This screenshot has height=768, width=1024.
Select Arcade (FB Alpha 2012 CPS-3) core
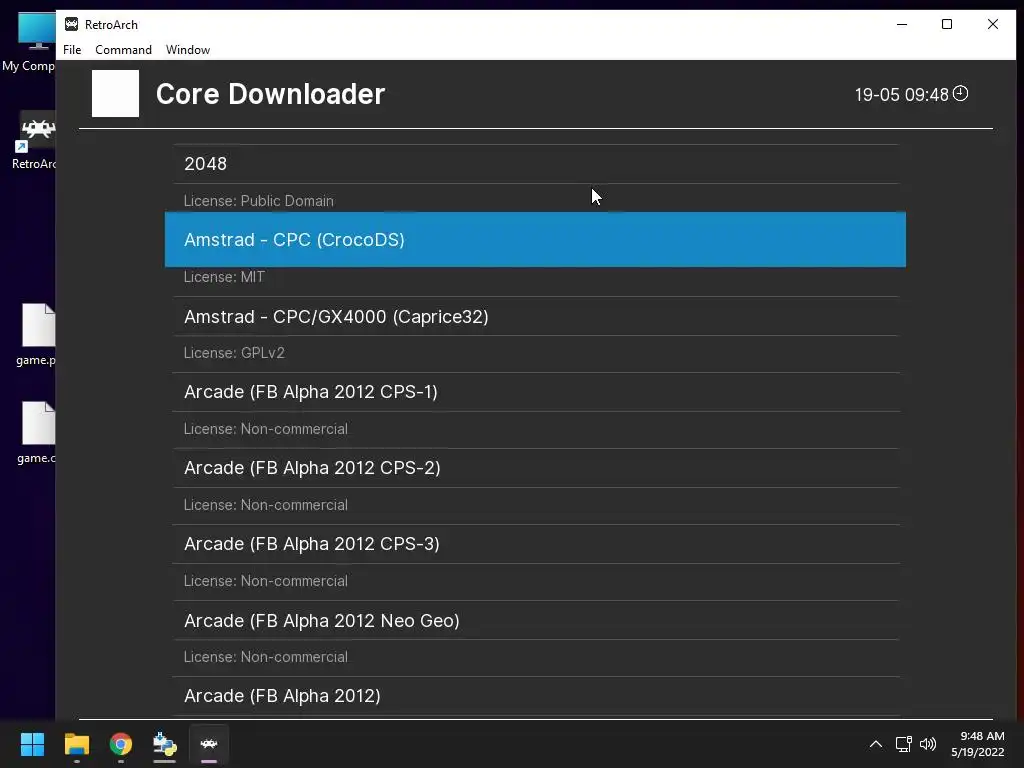pyautogui.click(x=536, y=544)
